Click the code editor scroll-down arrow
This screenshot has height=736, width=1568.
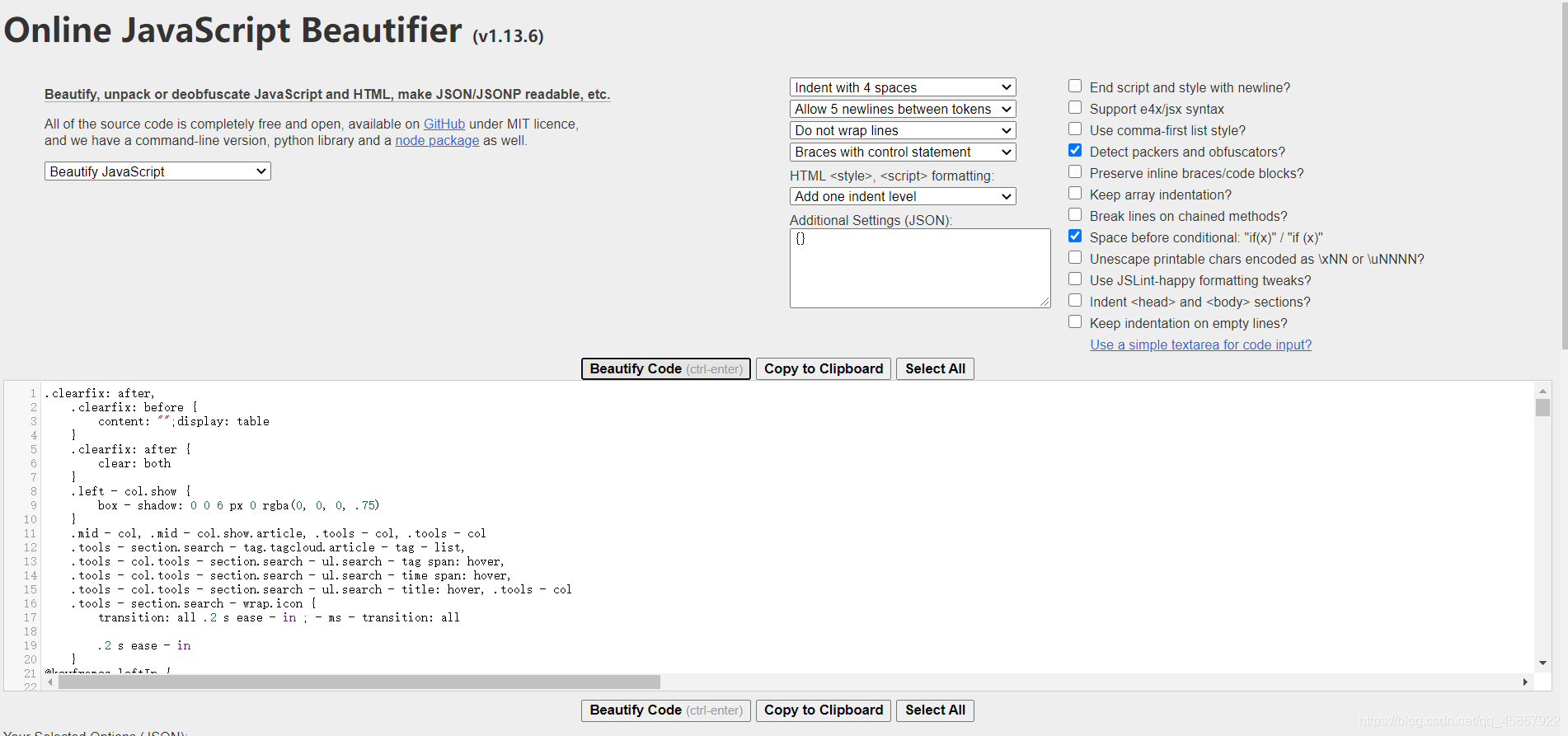(1542, 663)
